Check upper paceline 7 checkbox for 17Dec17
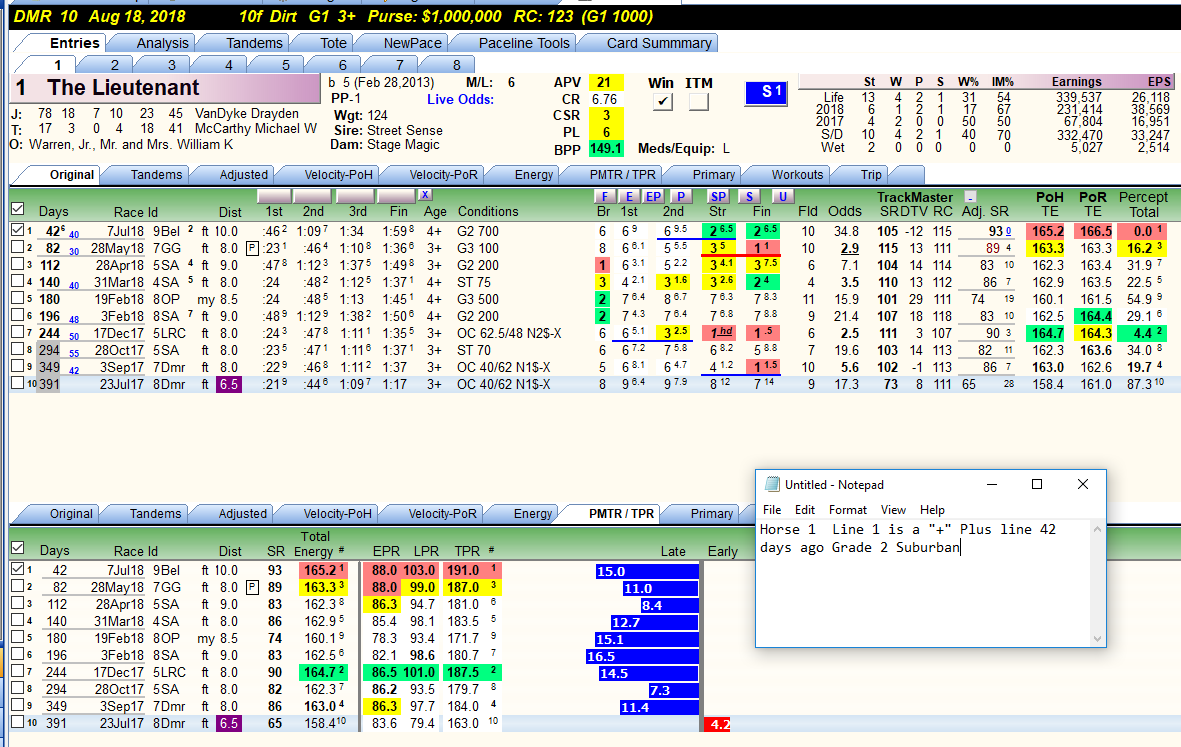 coord(18,332)
